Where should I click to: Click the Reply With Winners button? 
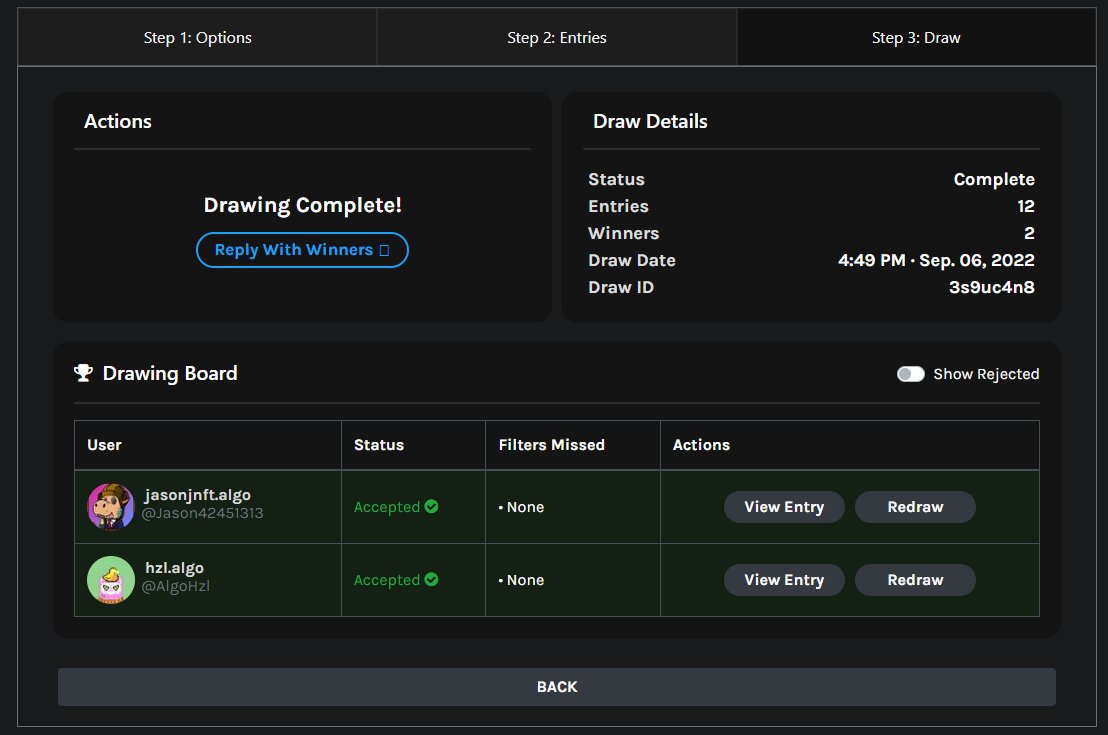tap(302, 250)
